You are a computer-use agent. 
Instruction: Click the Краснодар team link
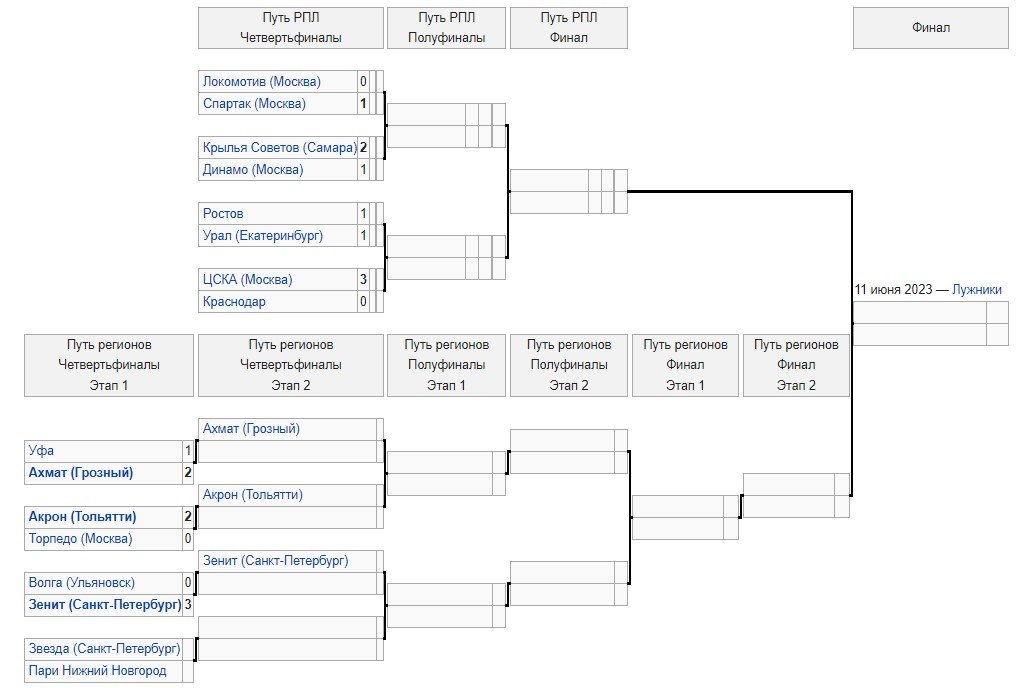(x=234, y=301)
